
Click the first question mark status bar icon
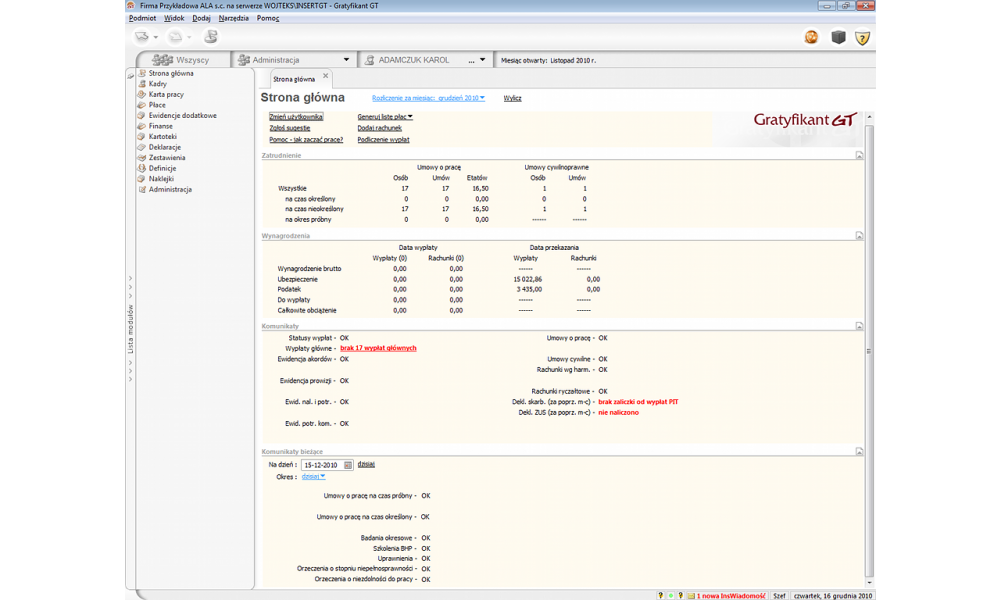(x=660, y=596)
